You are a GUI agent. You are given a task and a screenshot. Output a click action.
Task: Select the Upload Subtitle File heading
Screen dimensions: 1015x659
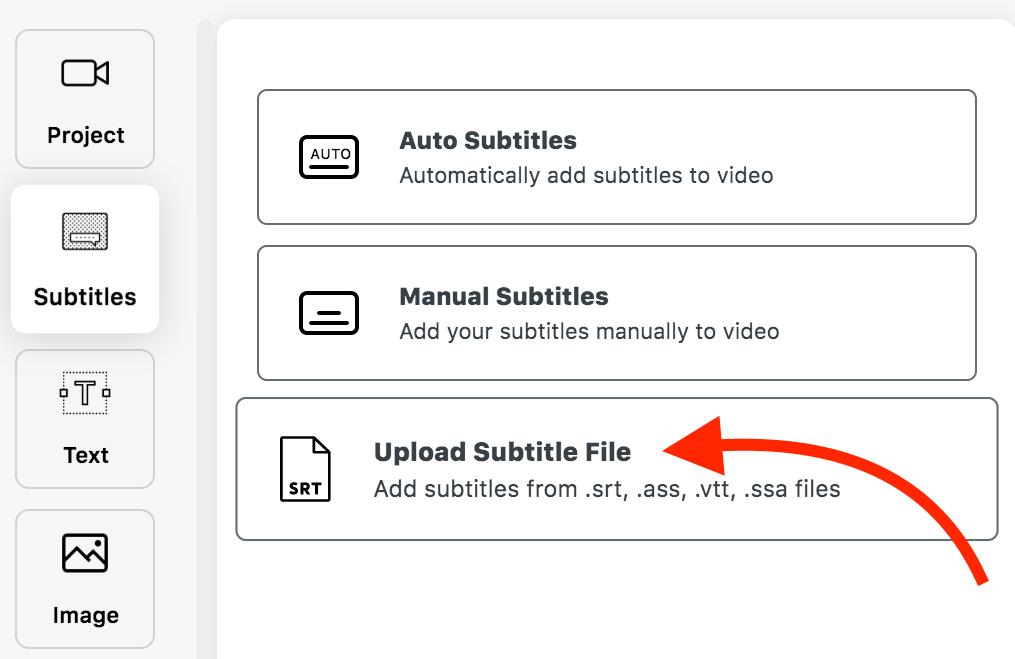502,452
